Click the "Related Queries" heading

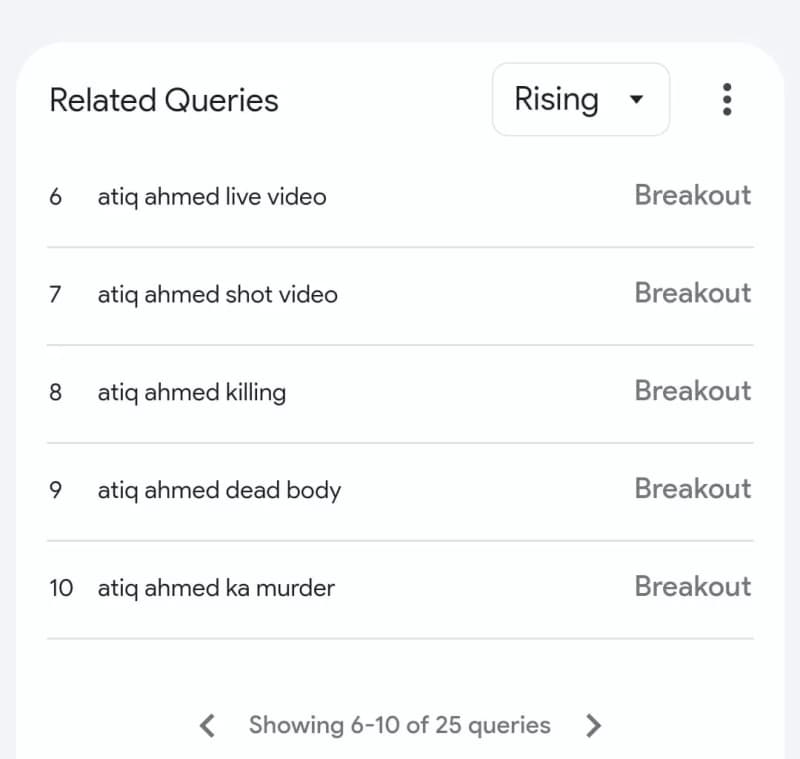(164, 100)
